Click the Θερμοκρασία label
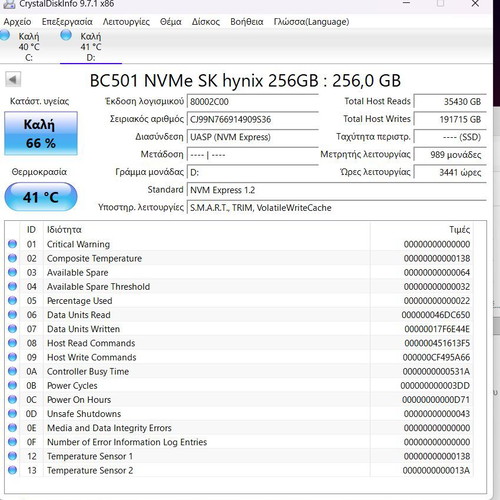 click(39, 172)
